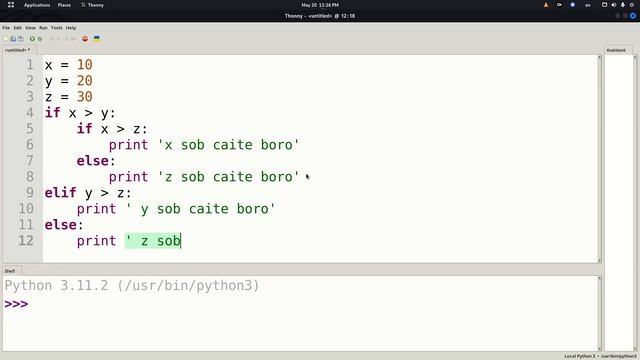Click line 2 code 'y = 20'
This screenshot has height=360, width=640.
pyautogui.click(x=69, y=81)
